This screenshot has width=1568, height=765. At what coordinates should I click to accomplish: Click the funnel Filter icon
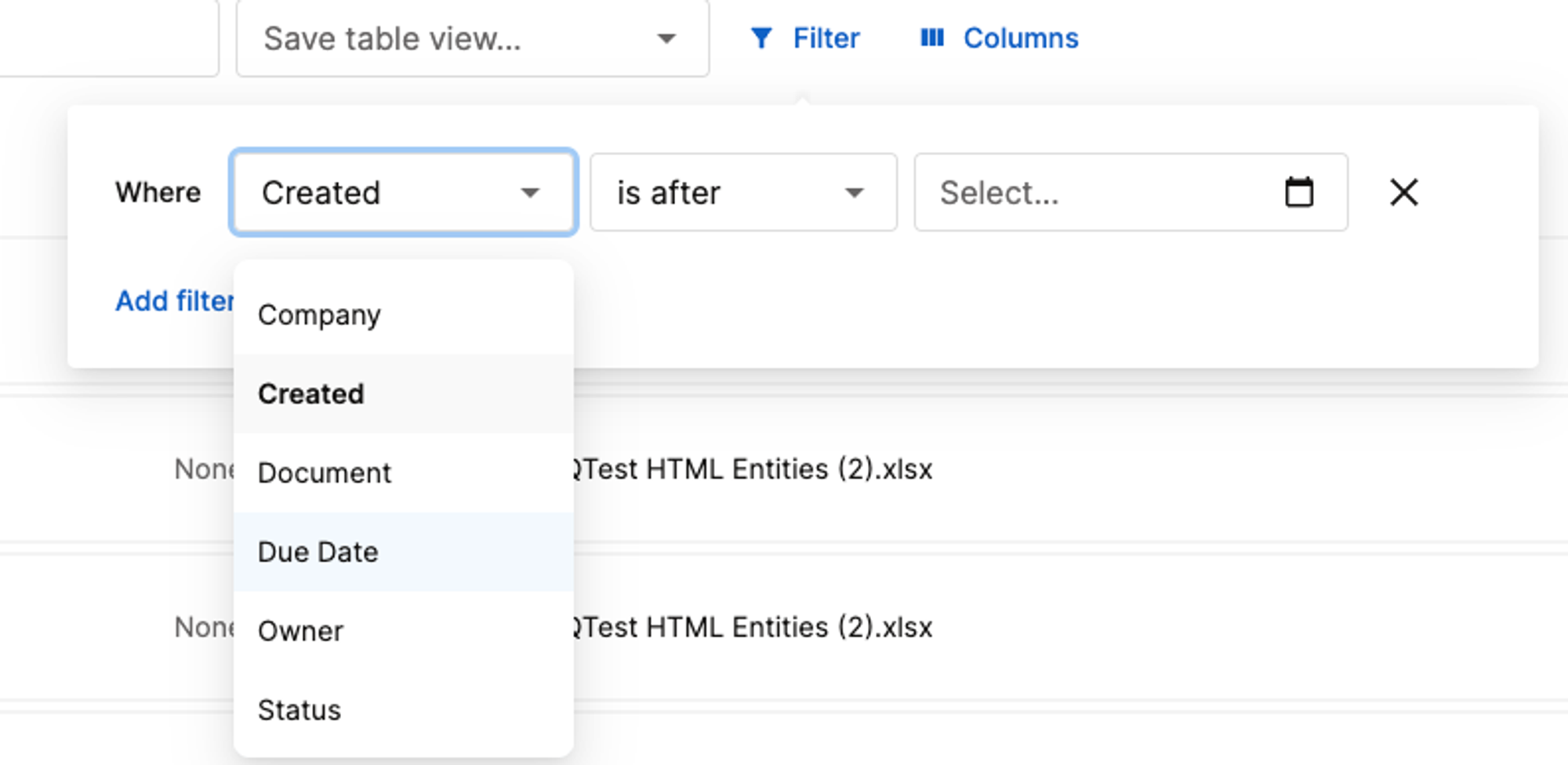click(x=760, y=38)
